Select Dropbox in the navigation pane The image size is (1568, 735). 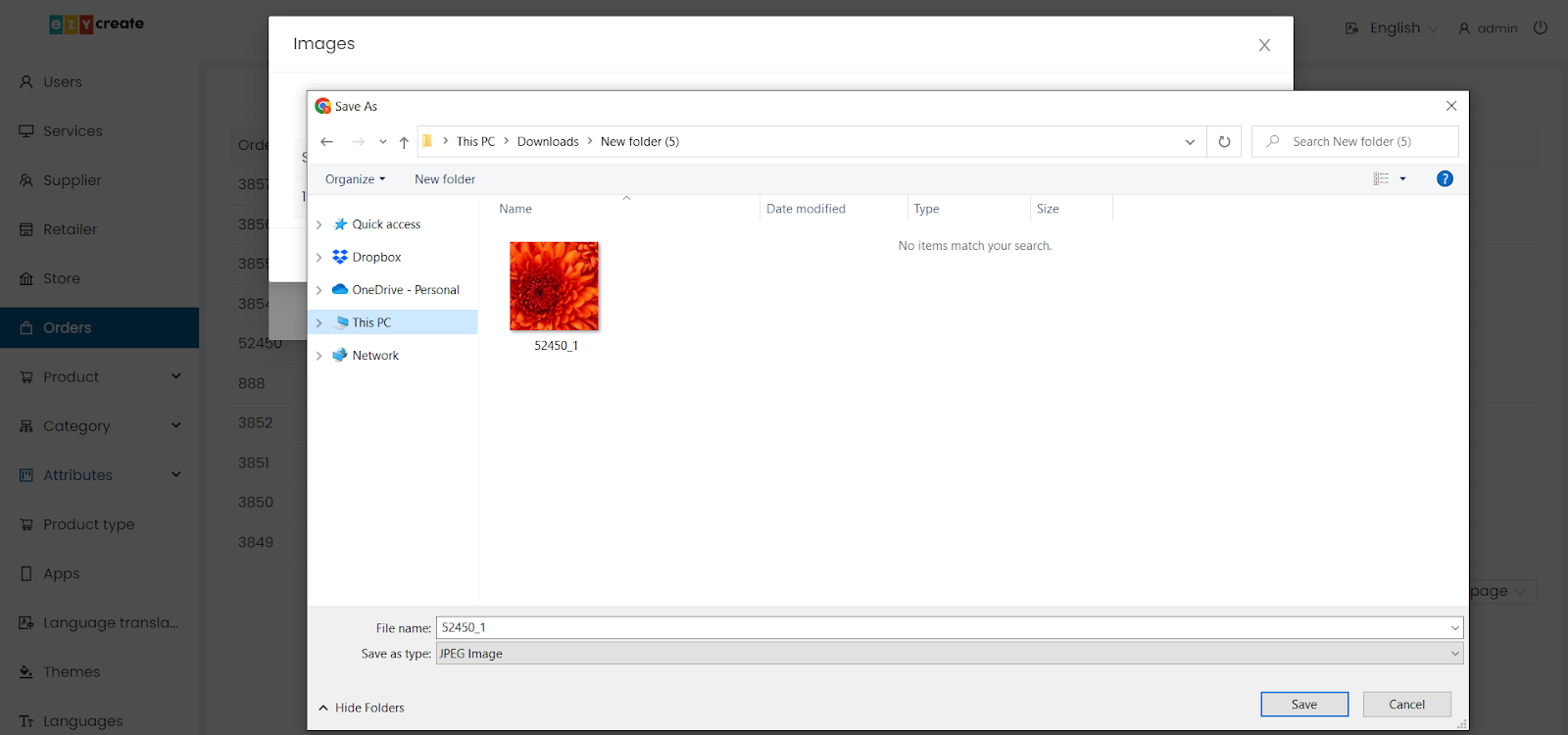point(376,257)
